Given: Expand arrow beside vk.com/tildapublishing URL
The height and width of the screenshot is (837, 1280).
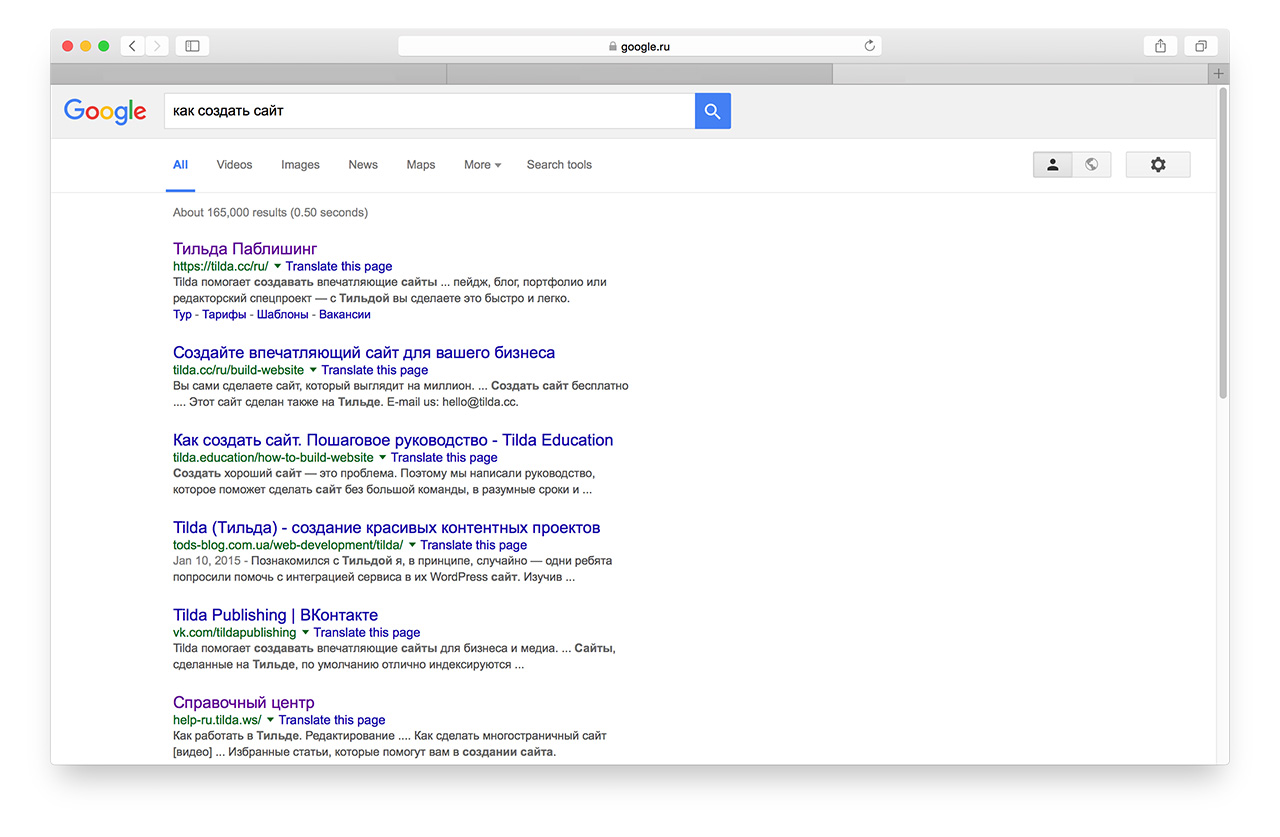Looking at the screenshot, I should coord(305,633).
